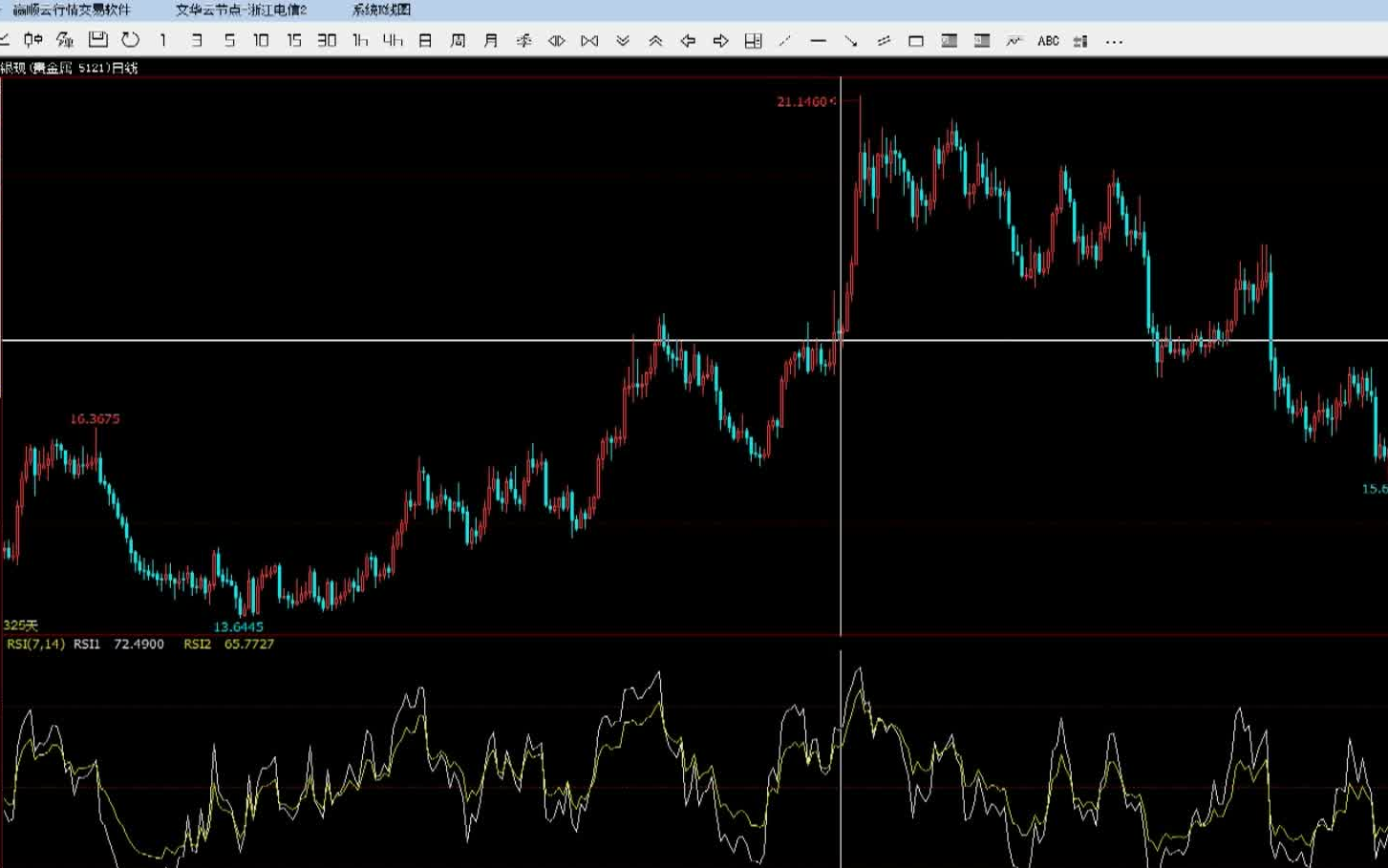Screen dimensions: 1388x868
Task: Select the 10-minute chart period
Action: [261, 40]
